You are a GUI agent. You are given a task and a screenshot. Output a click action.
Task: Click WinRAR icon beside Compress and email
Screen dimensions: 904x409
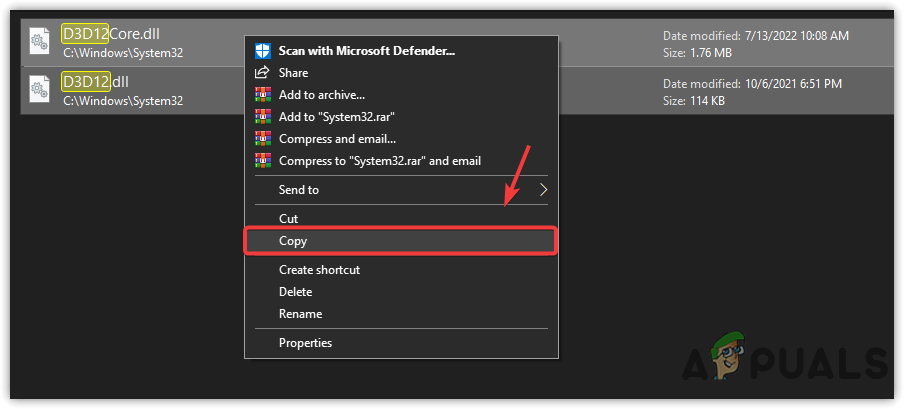(x=263, y=138)
